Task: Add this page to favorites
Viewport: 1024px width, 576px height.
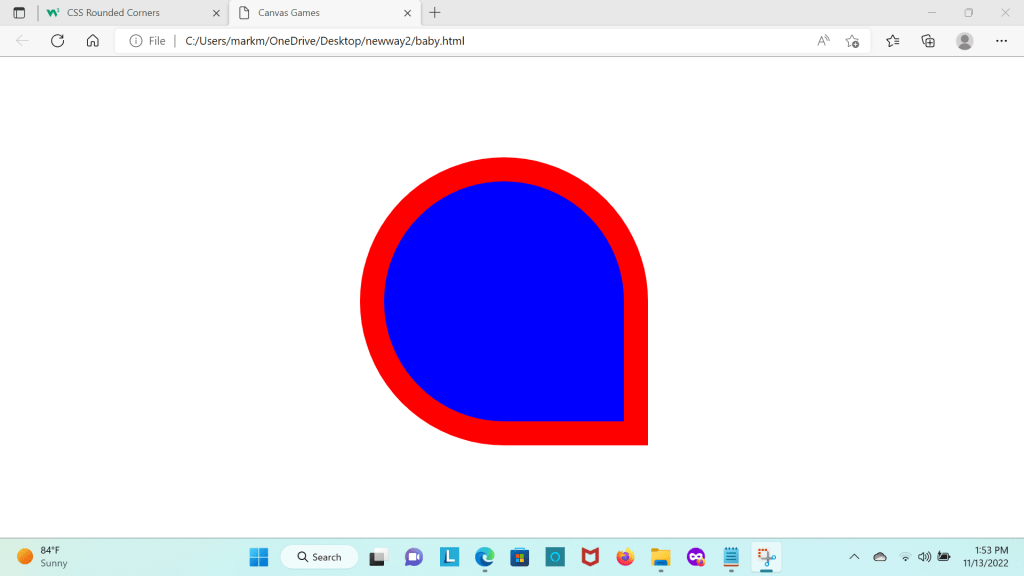Action: click(x=852, y=41)
